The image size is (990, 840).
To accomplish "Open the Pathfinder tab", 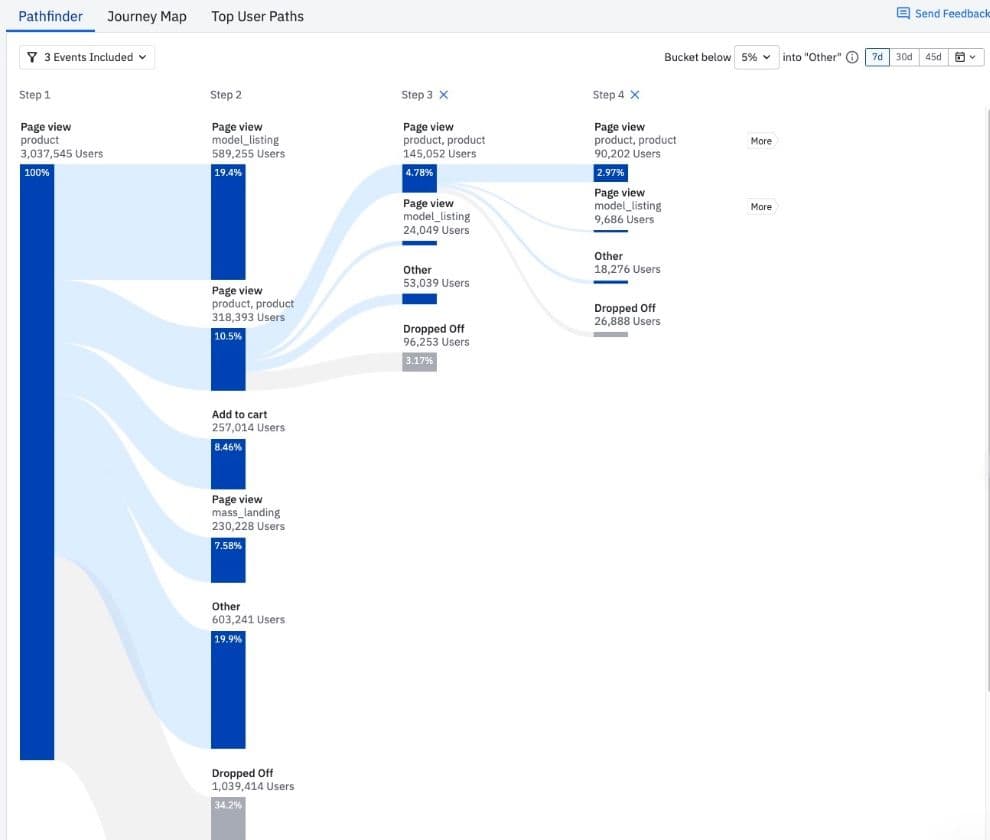I will click(50, 16).
